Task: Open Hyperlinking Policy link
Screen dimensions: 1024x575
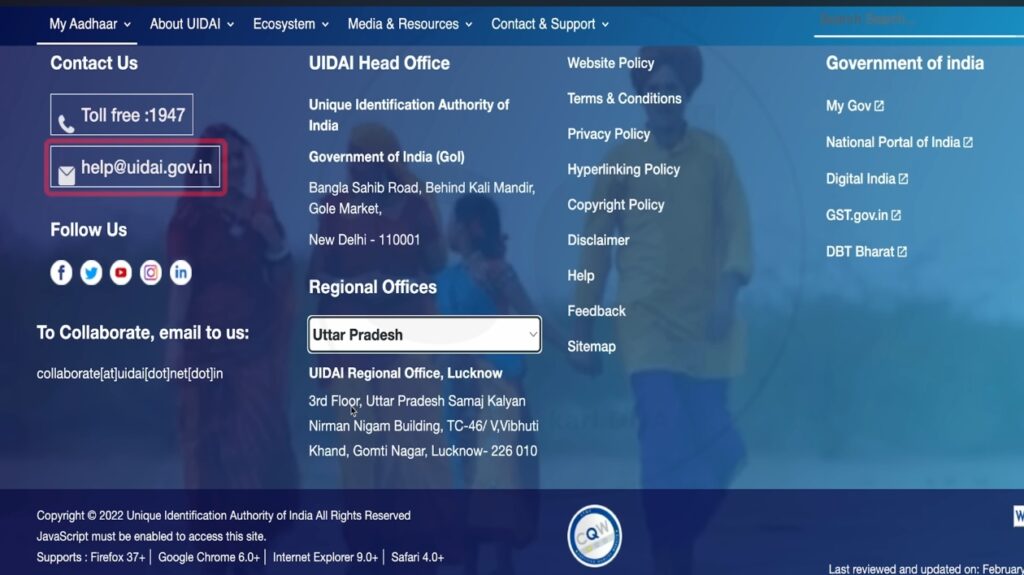Action: (x=624, y=170)
